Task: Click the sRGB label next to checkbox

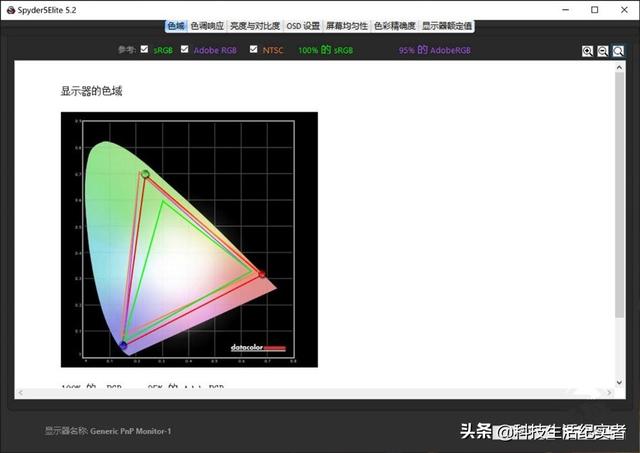Action: pyautogui.click(x=163, y=50)
